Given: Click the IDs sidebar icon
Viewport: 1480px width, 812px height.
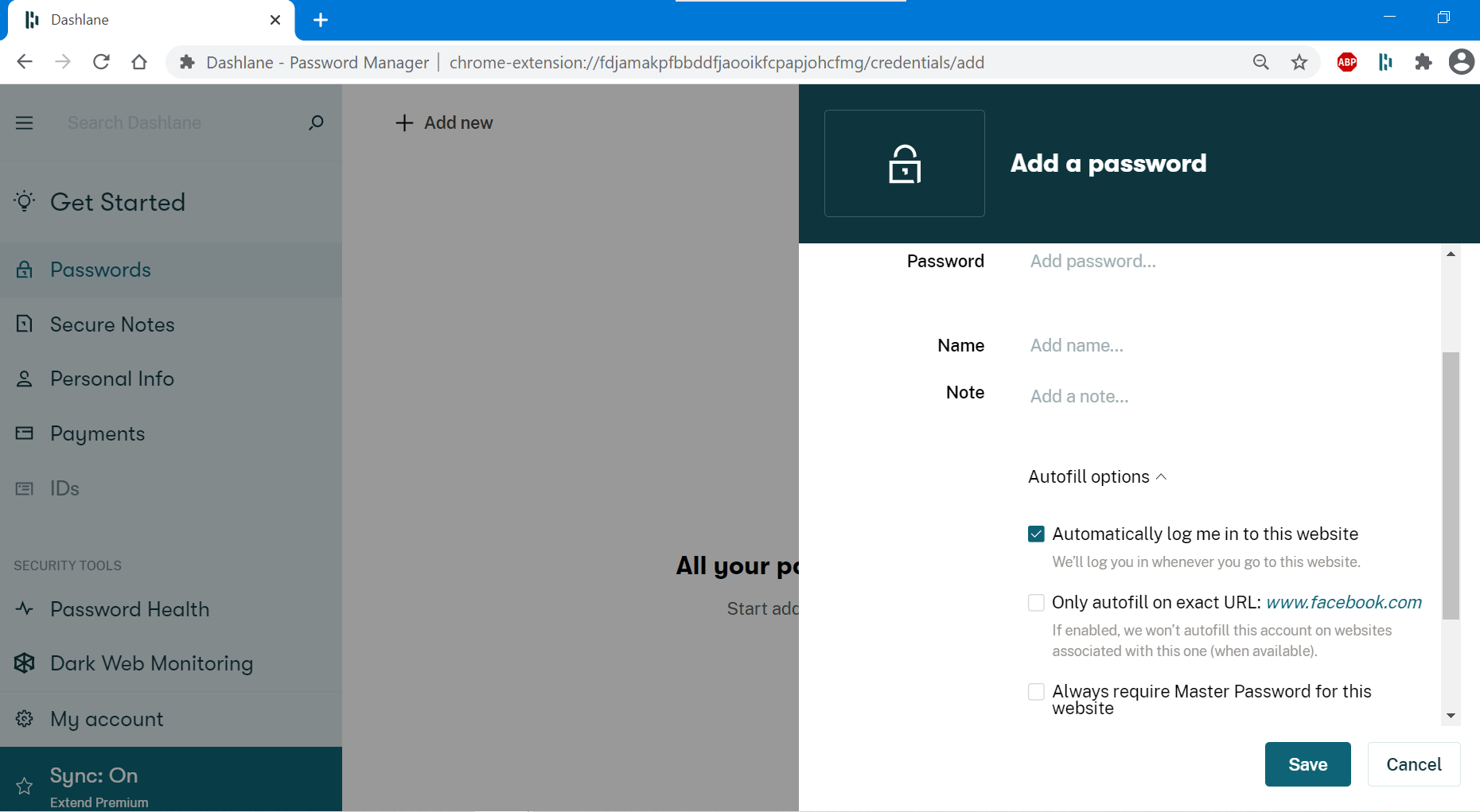Looking at the screenshot, I should click(24, 488).
